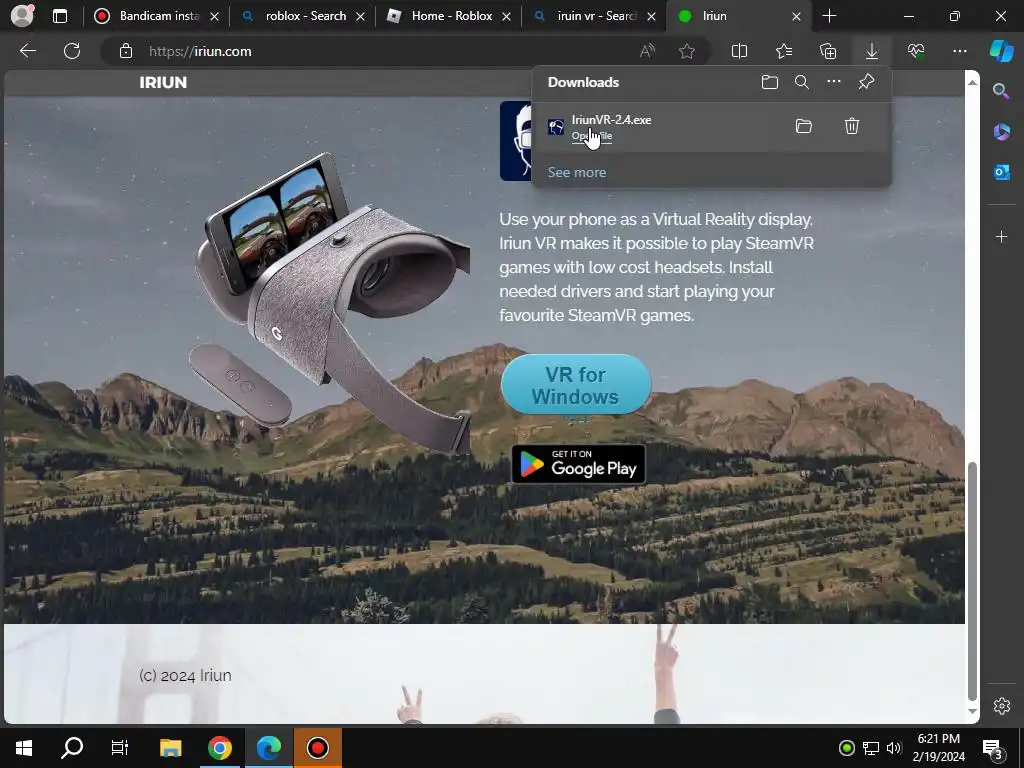Image resolution: width=1024 pixels, height=768 pixels.
Task: Toggle split screen view
Action: [739, 51]
